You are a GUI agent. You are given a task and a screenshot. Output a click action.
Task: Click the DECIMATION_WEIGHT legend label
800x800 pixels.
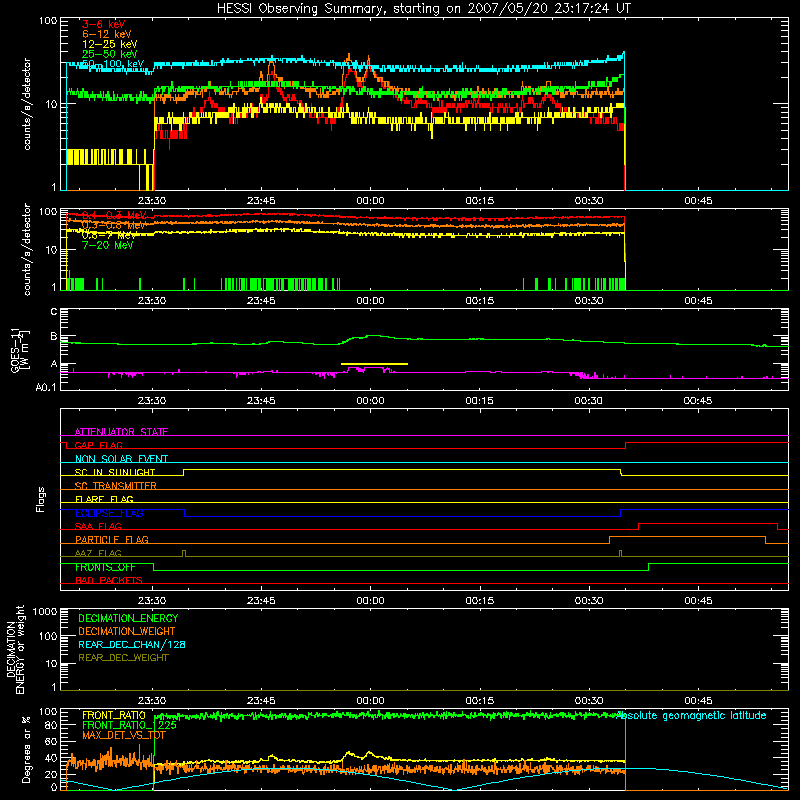coord(127,631)
